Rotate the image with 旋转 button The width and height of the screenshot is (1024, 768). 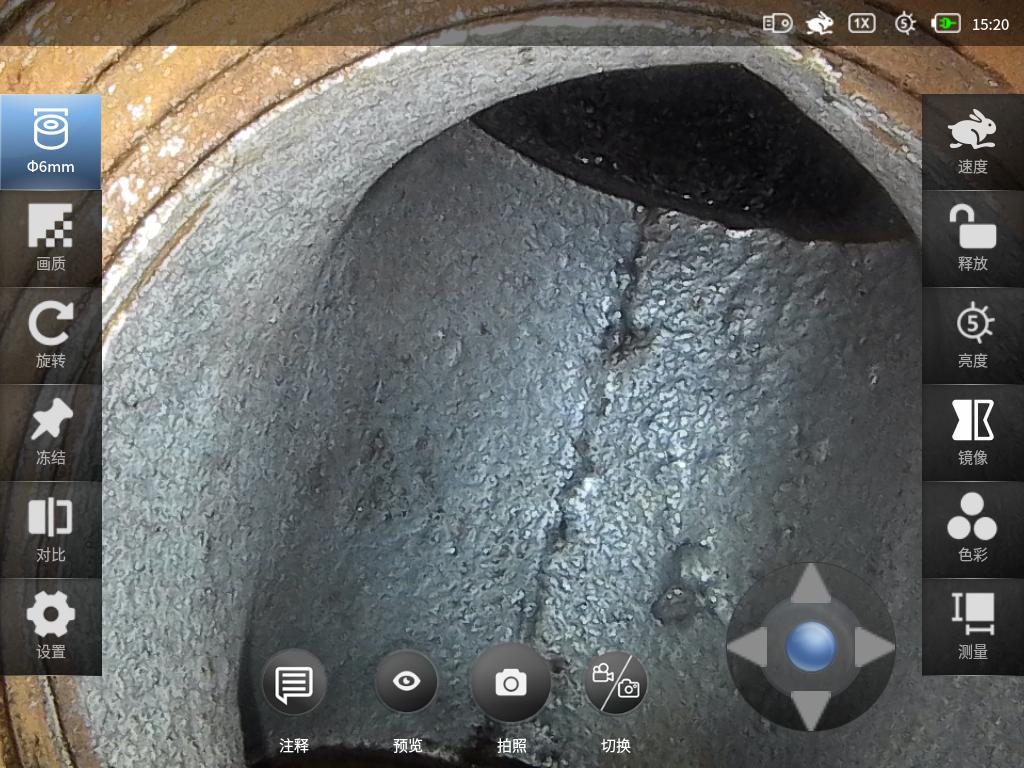coord(50,335)
